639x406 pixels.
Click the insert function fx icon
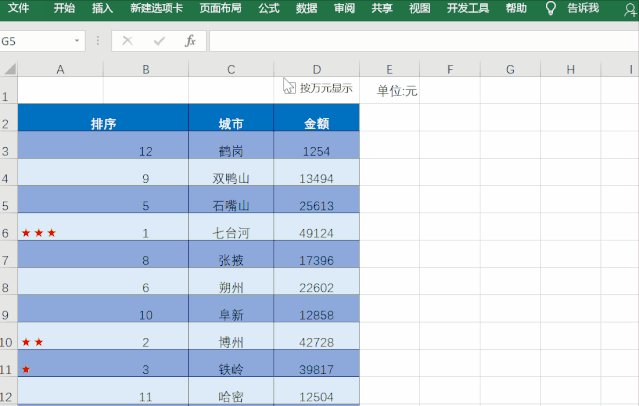(x=190, y=41)
